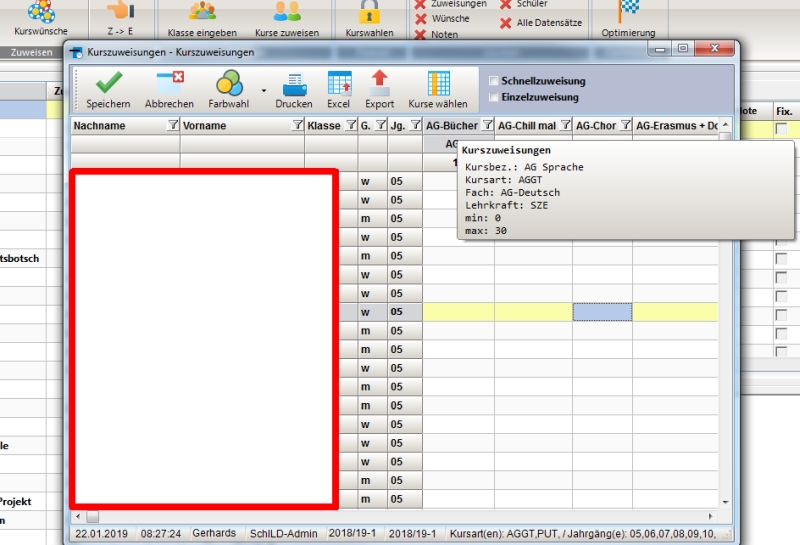Close the Kurszuweisungen window
This screenshot has height=545, width=800.
(x=714, y=48)
